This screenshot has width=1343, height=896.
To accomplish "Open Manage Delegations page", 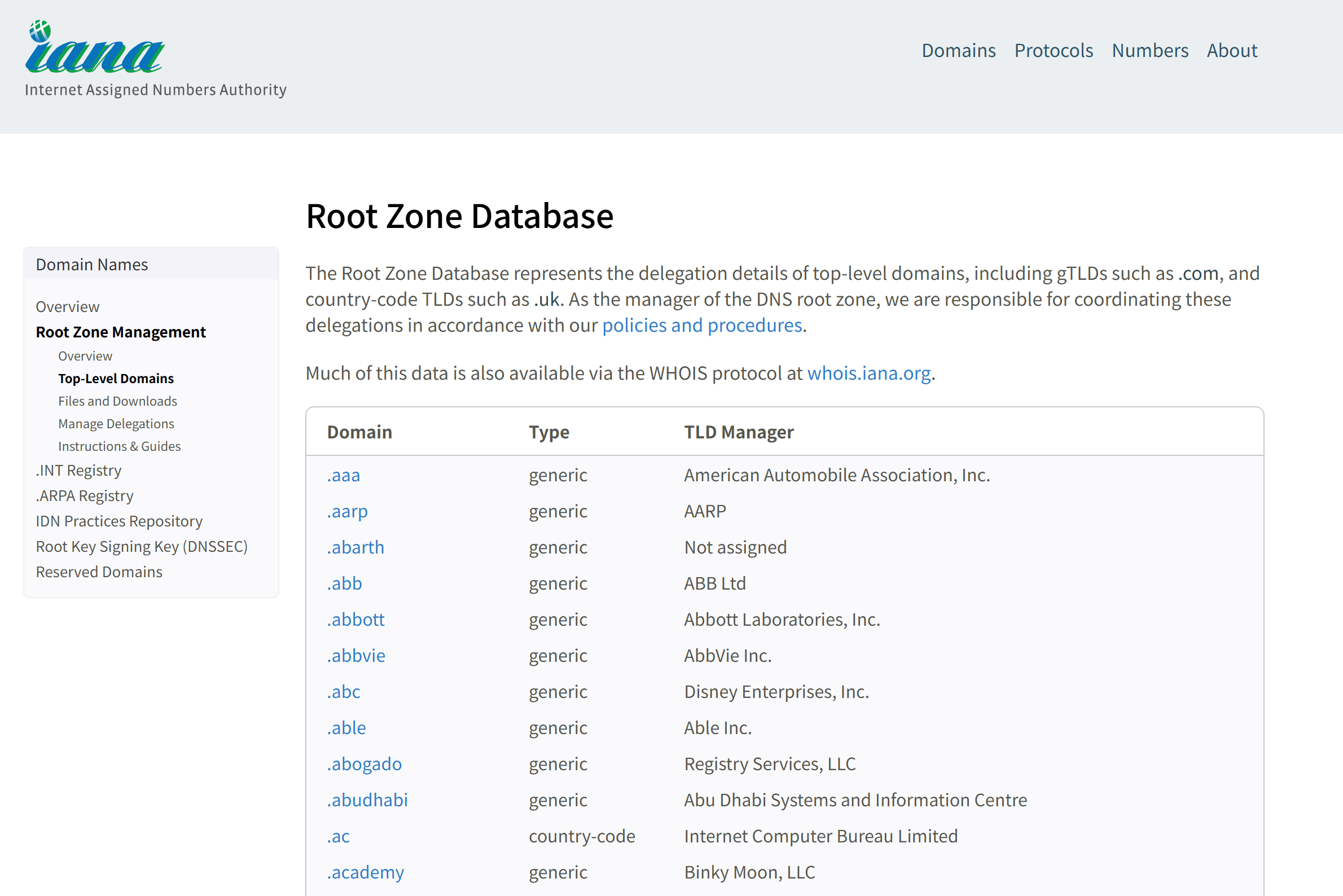I will click(116, 423).
